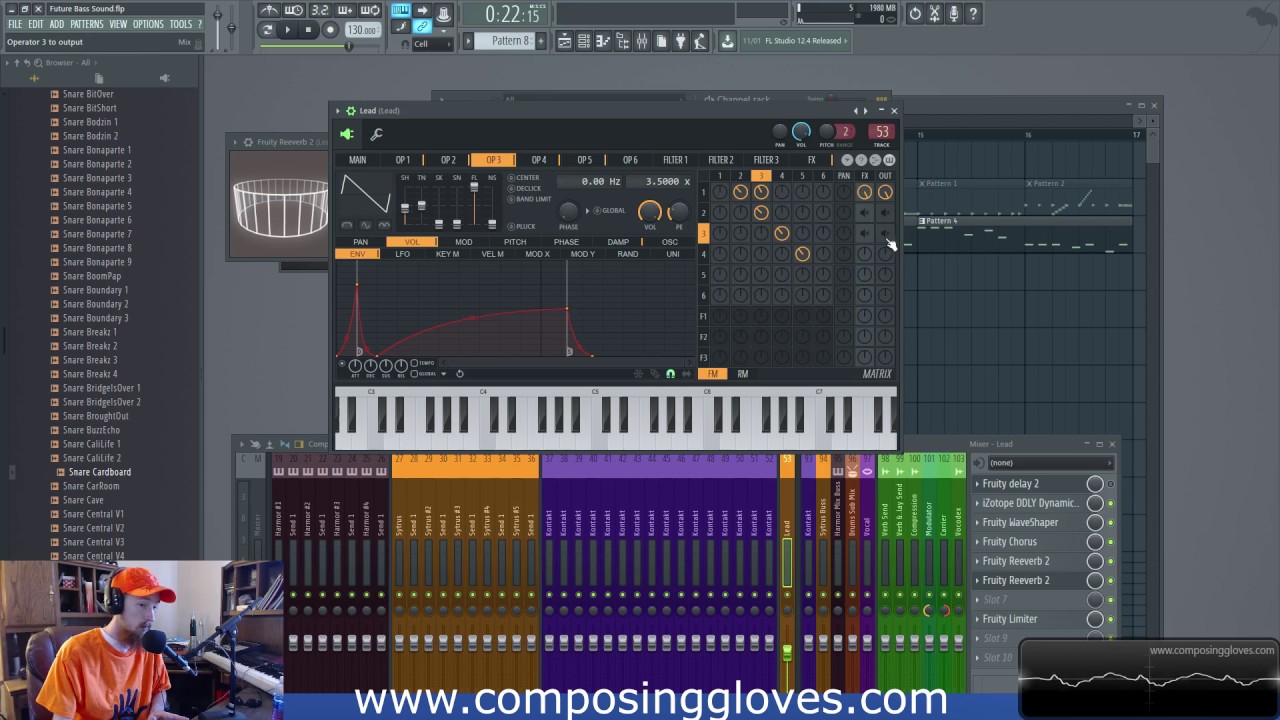1280x720 pixels.
Task: Click the download/save toolbar icon next to news
Action: point(727,41)
